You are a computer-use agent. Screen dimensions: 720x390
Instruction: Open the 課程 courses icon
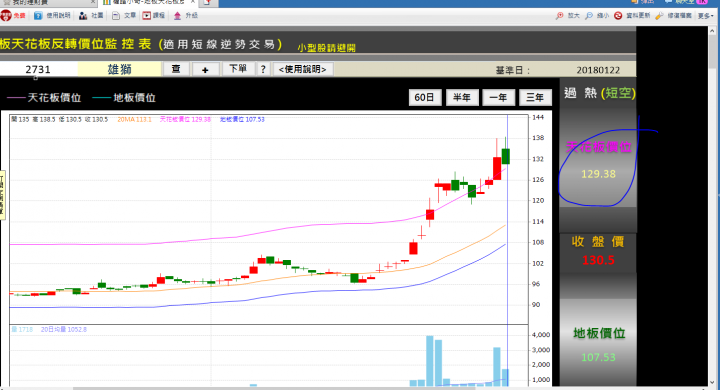point(146,16)
